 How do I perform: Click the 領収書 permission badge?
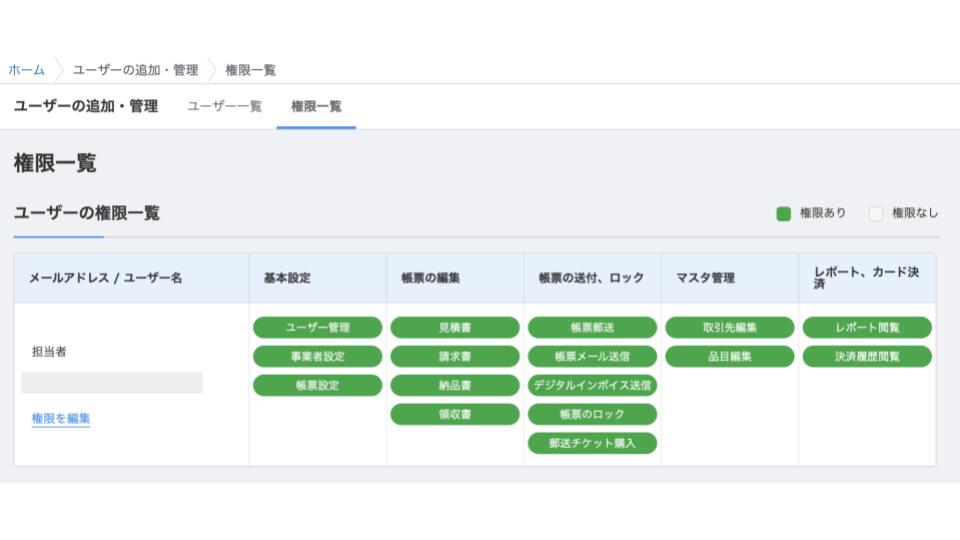coord(455,414)
